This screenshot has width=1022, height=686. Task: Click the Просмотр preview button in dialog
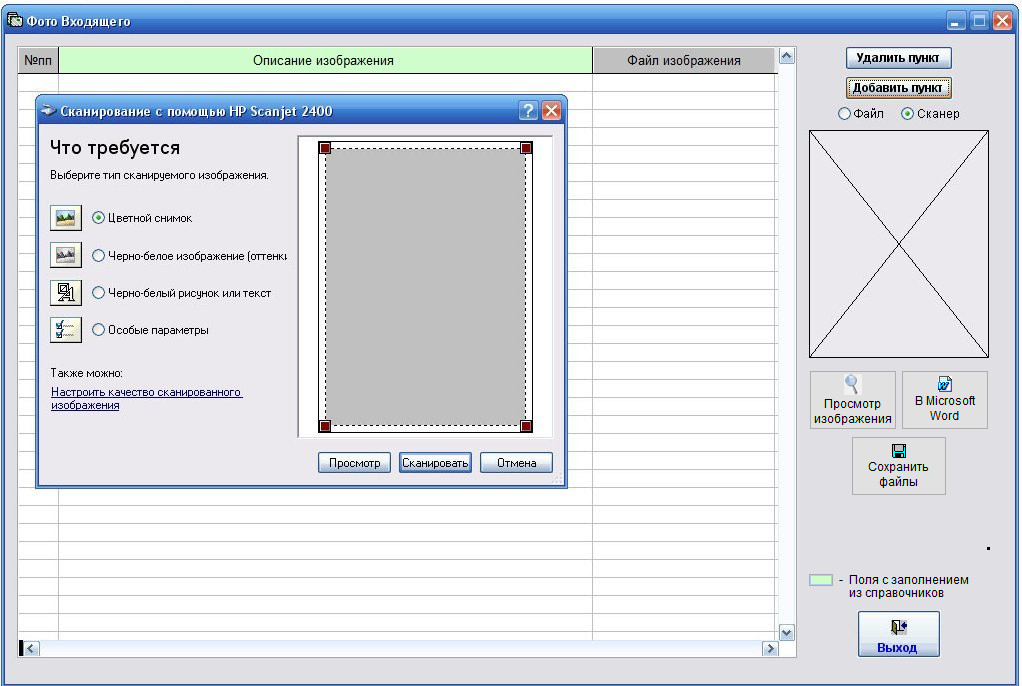point(354,462)
